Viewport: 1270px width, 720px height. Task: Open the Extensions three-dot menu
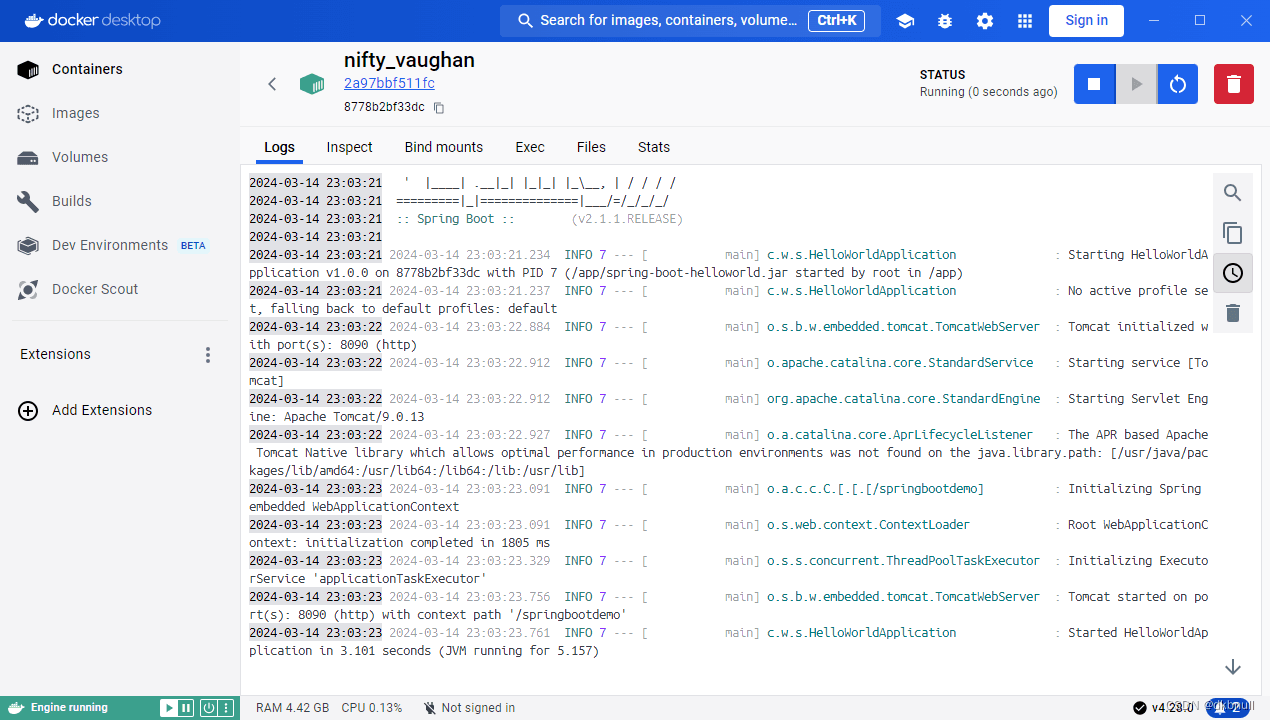(x=208, y=355)
